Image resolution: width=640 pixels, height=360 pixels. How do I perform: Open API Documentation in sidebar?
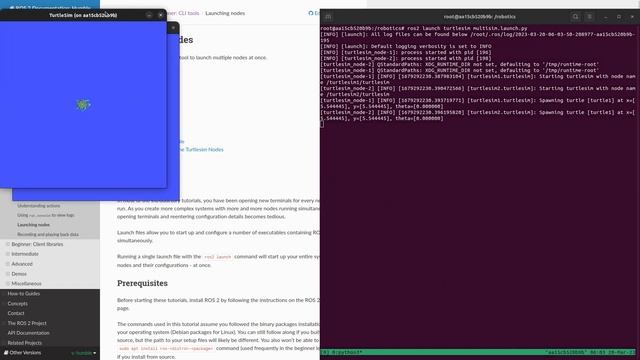click(x=29, y=333)
